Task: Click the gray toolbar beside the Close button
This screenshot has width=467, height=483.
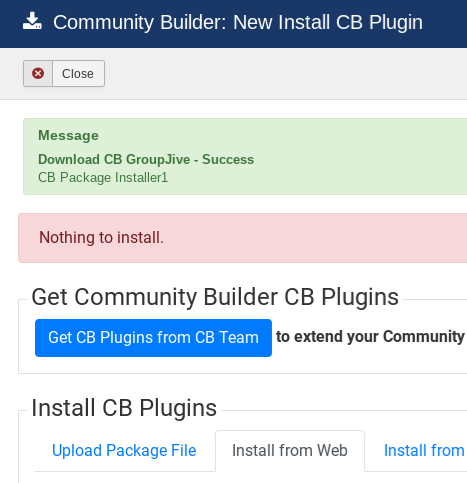Action: point(283,74)
